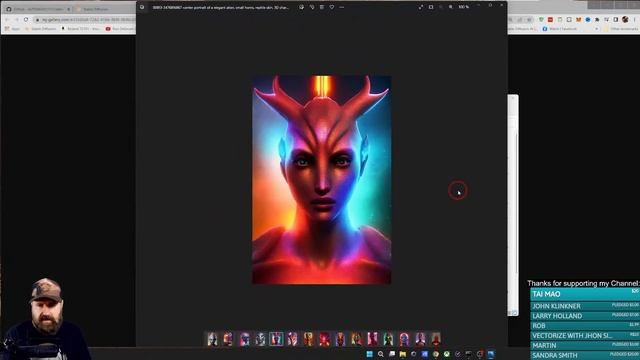Open the Other bookmarks folder in browser
Viewport: 640px width, 360px height.
(621, 29)
